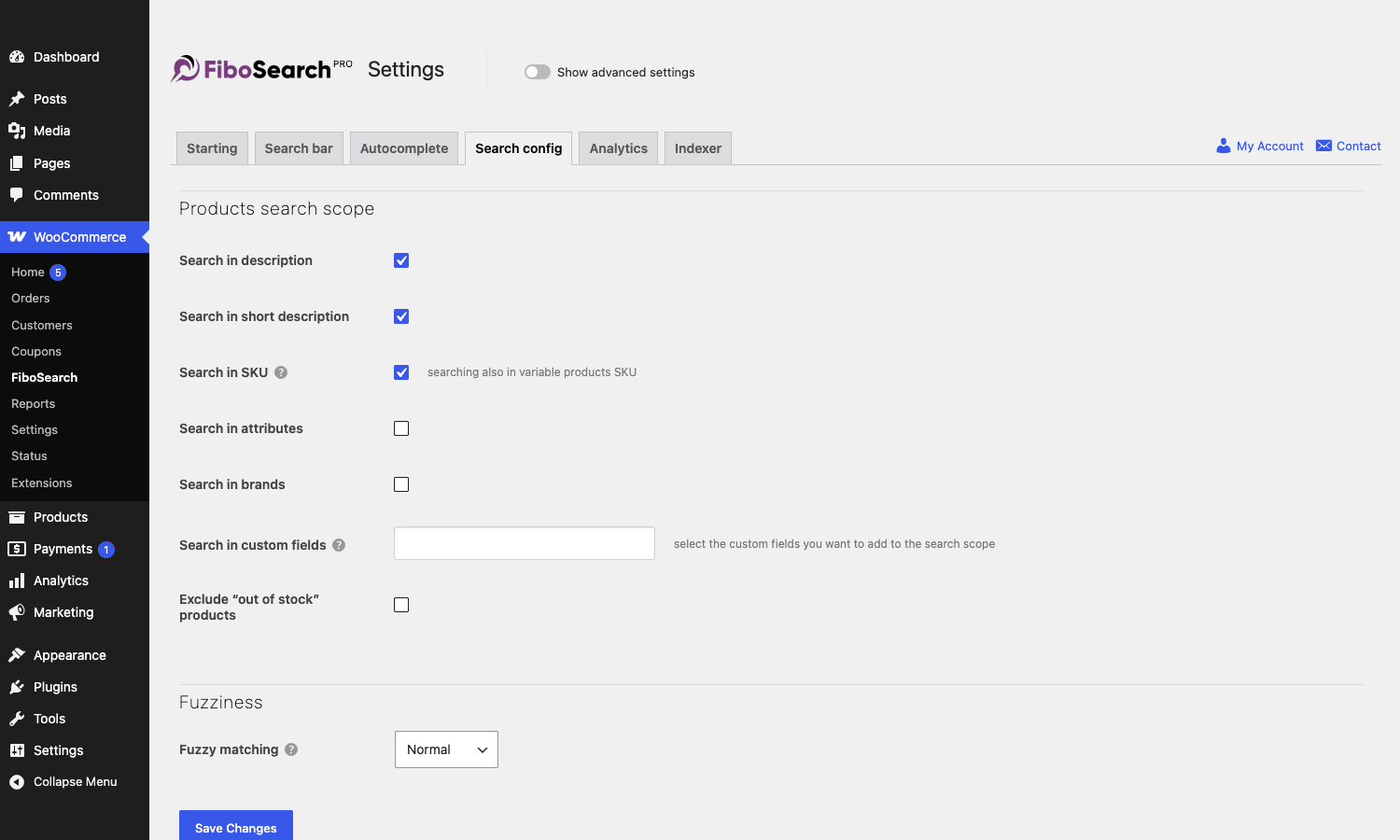
Task: Click 'searching also in variable products SKU' text
Action: [x=532, y=372]
